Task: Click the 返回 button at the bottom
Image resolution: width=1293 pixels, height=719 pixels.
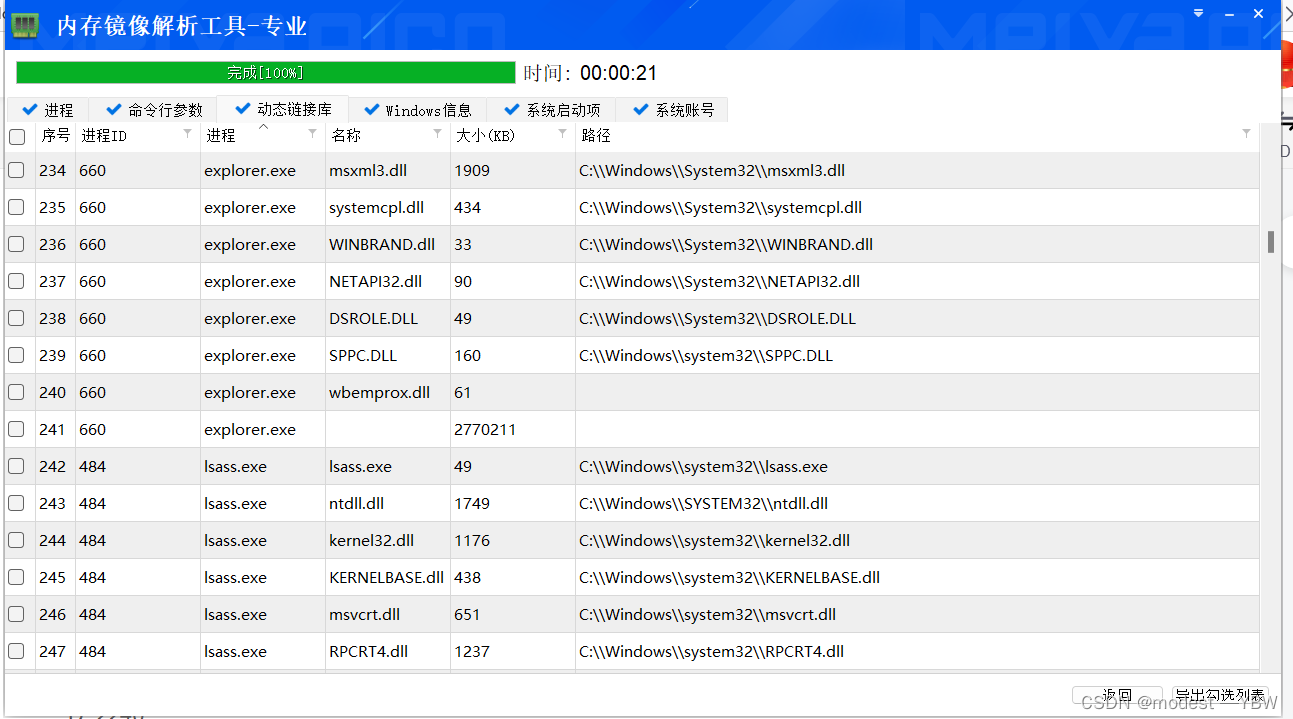Action: point(1117,695)
